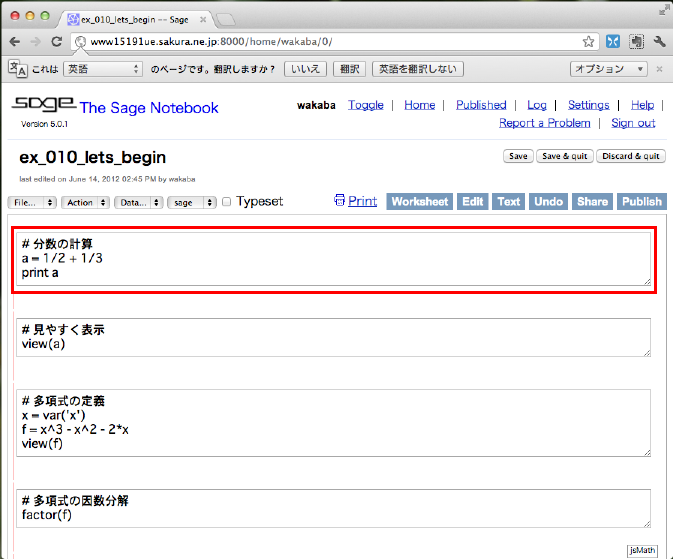Click the Sage logo
This screenshot has width=673, height=559.
[x=42, y=106]
